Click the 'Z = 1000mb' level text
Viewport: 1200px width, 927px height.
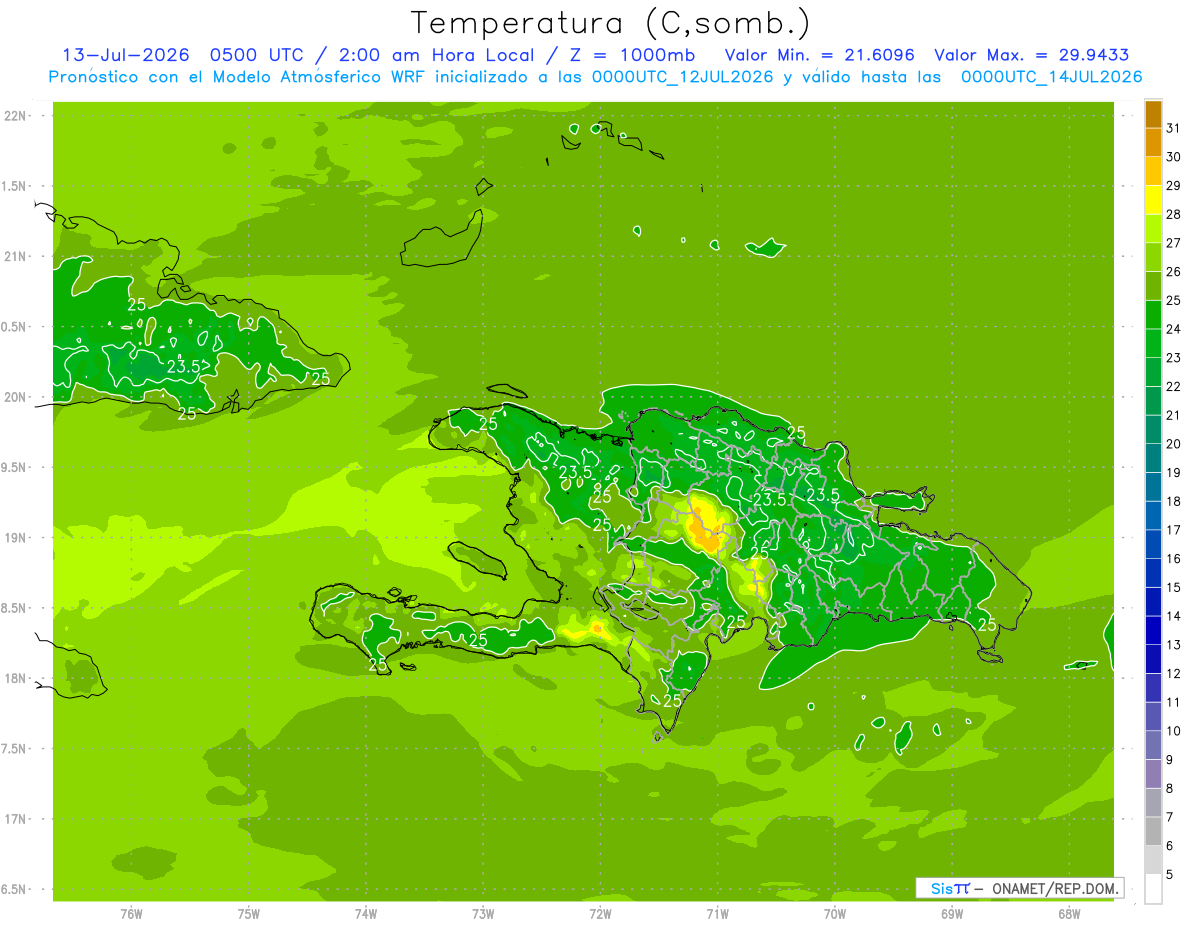coord(631,55)
